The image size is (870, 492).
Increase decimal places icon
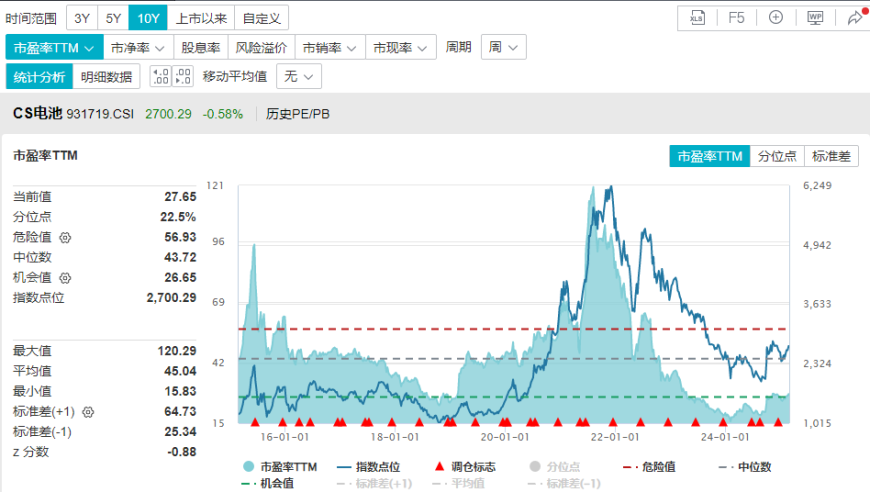[160, 76]
